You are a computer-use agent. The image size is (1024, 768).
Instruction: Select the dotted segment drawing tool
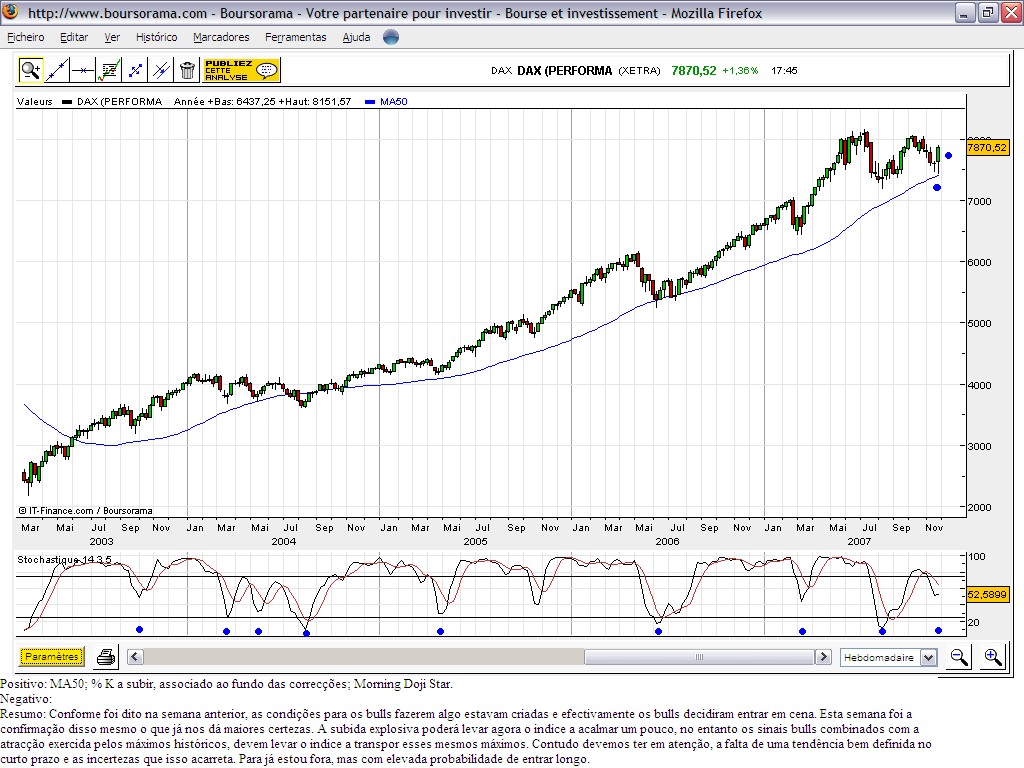(135, 70)
